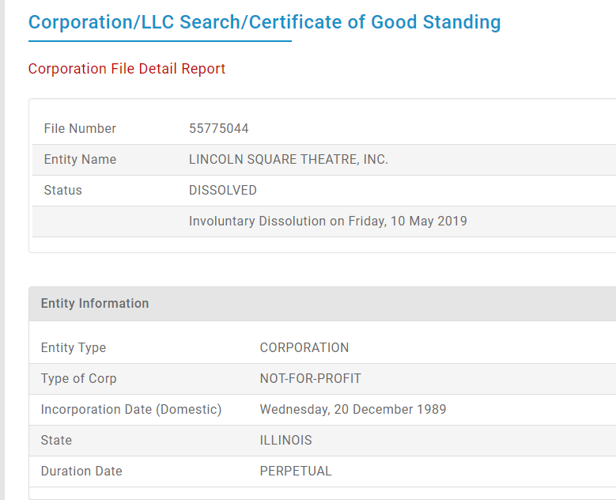Click the Duration Date label

pos(82,471)
